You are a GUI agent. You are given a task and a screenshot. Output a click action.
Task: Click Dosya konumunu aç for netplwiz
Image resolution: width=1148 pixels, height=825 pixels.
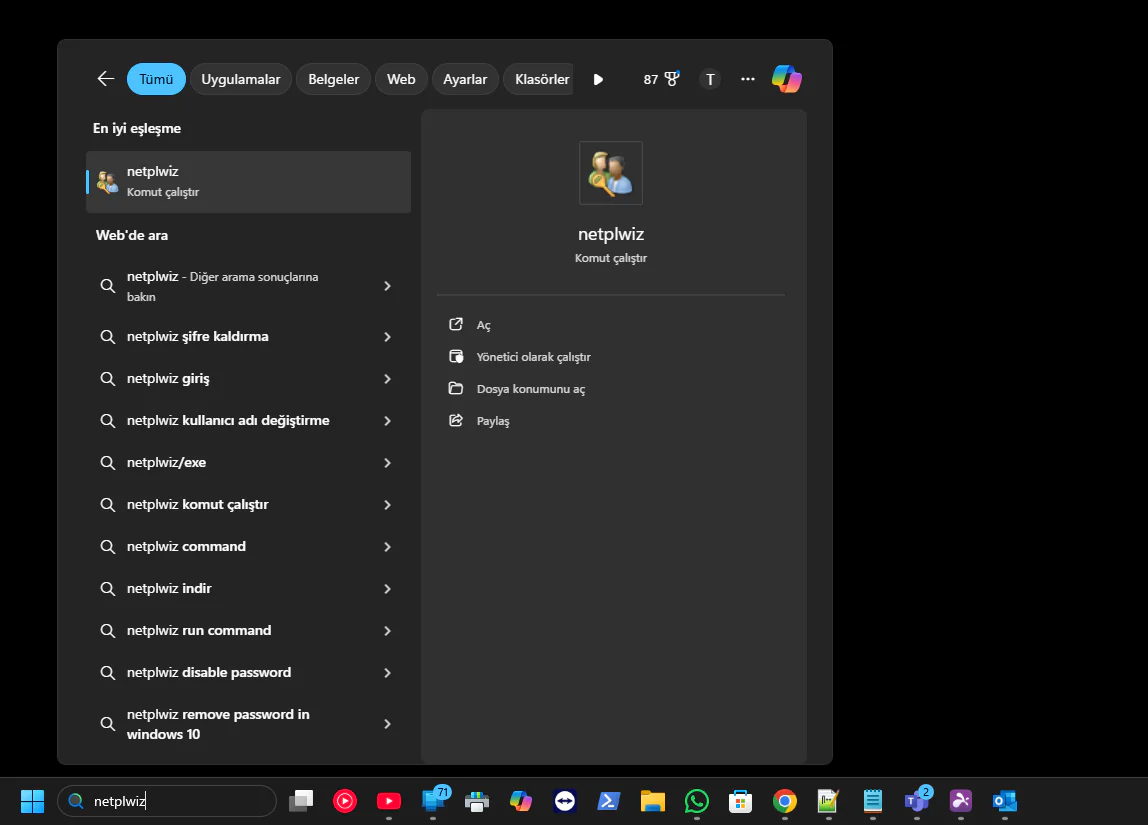tap(530, 388)
